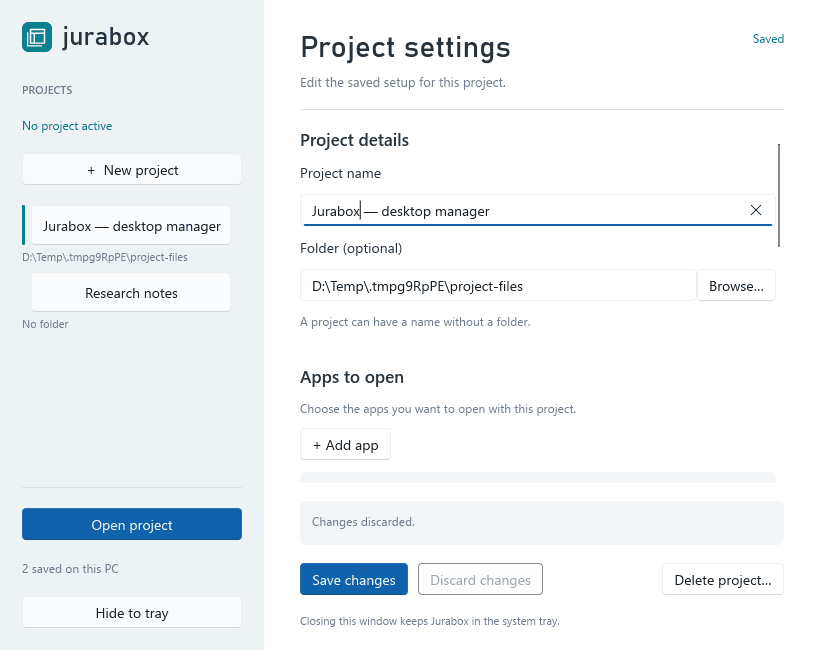
Task: Delete this project
Action: pos(723,579)
